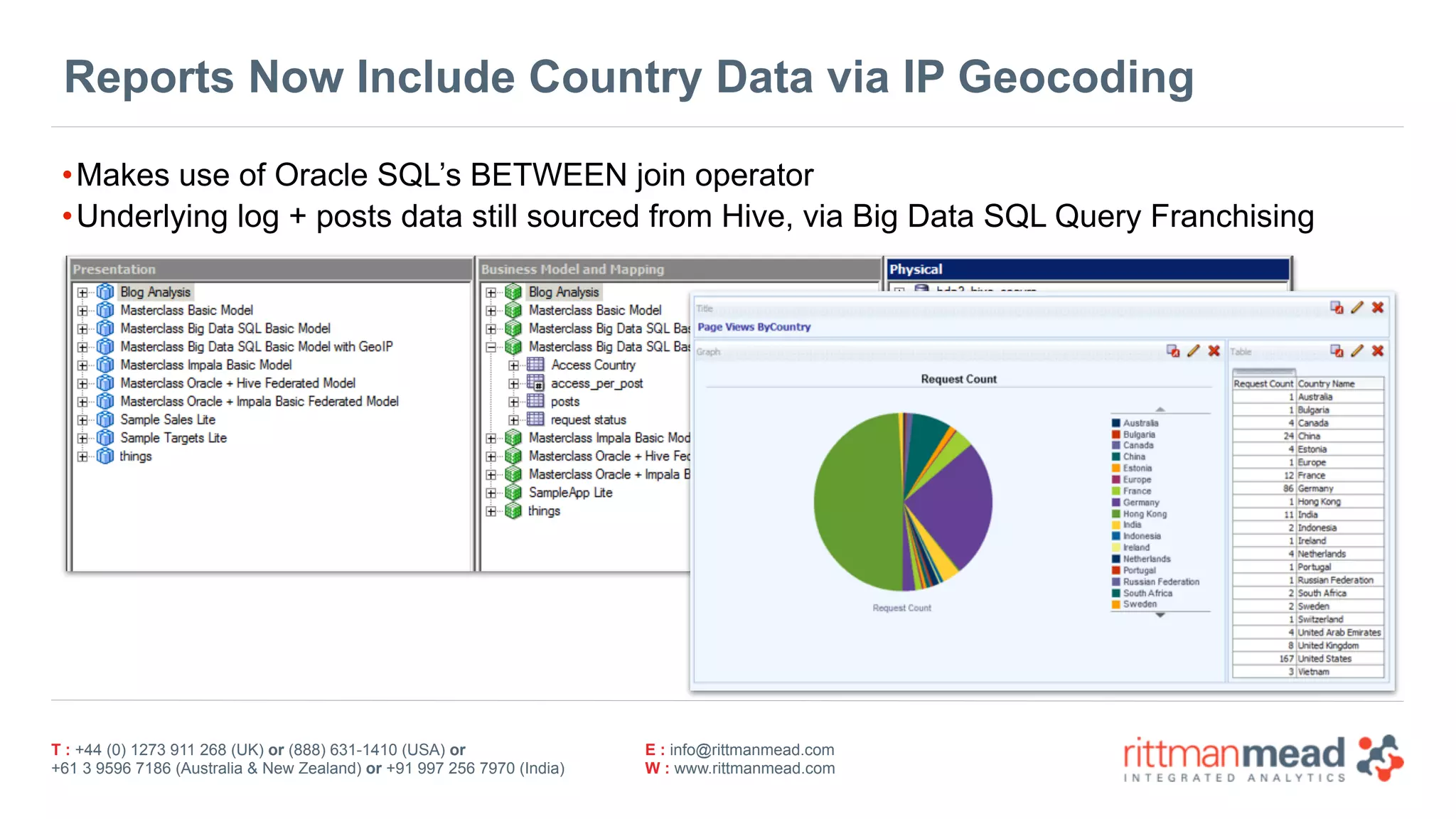
Task: Select Masterclass Impala Basic Model subject area
Action: (x=205, y=365)
